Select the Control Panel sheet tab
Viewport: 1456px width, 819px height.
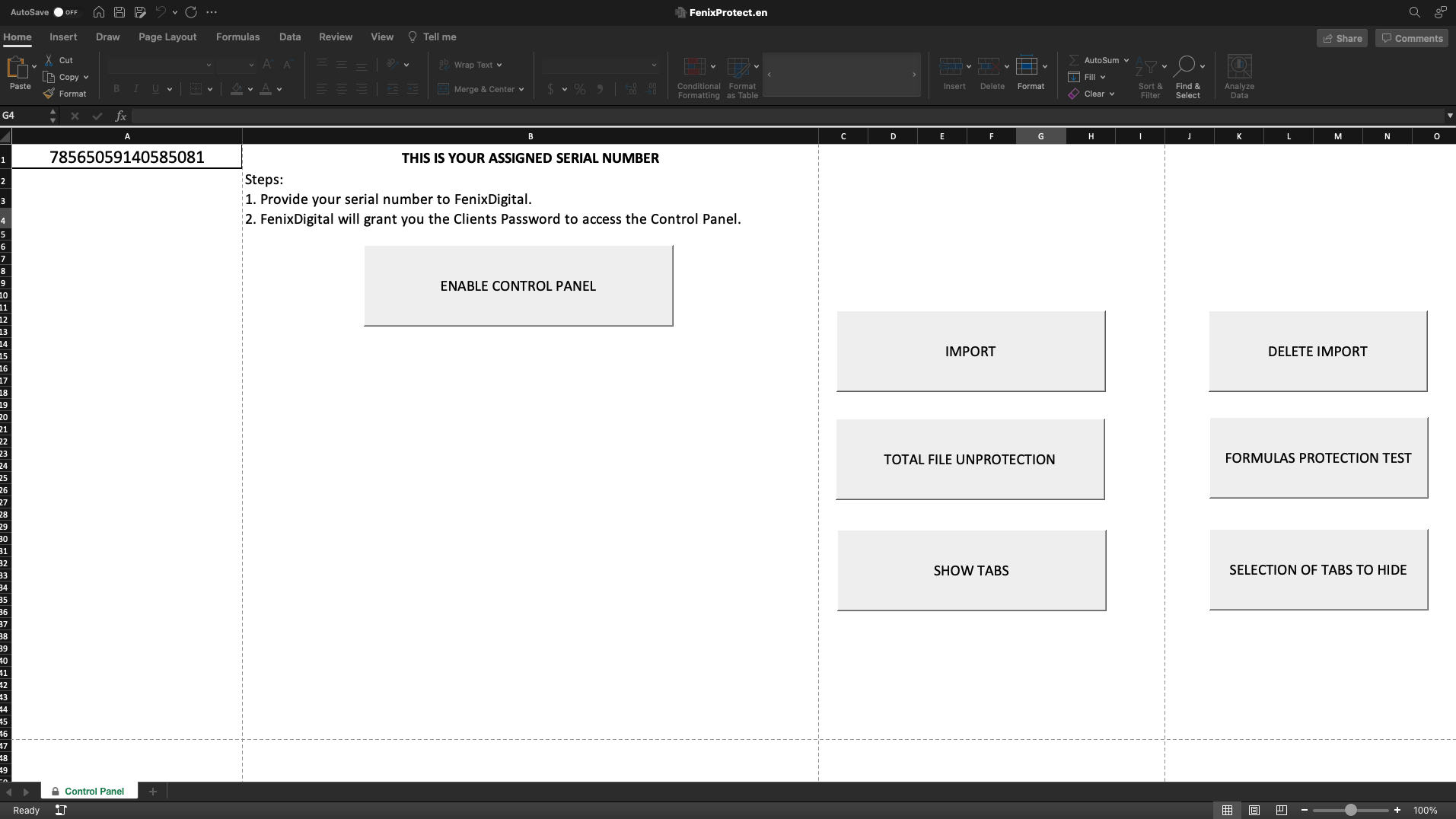pos(90,791)
